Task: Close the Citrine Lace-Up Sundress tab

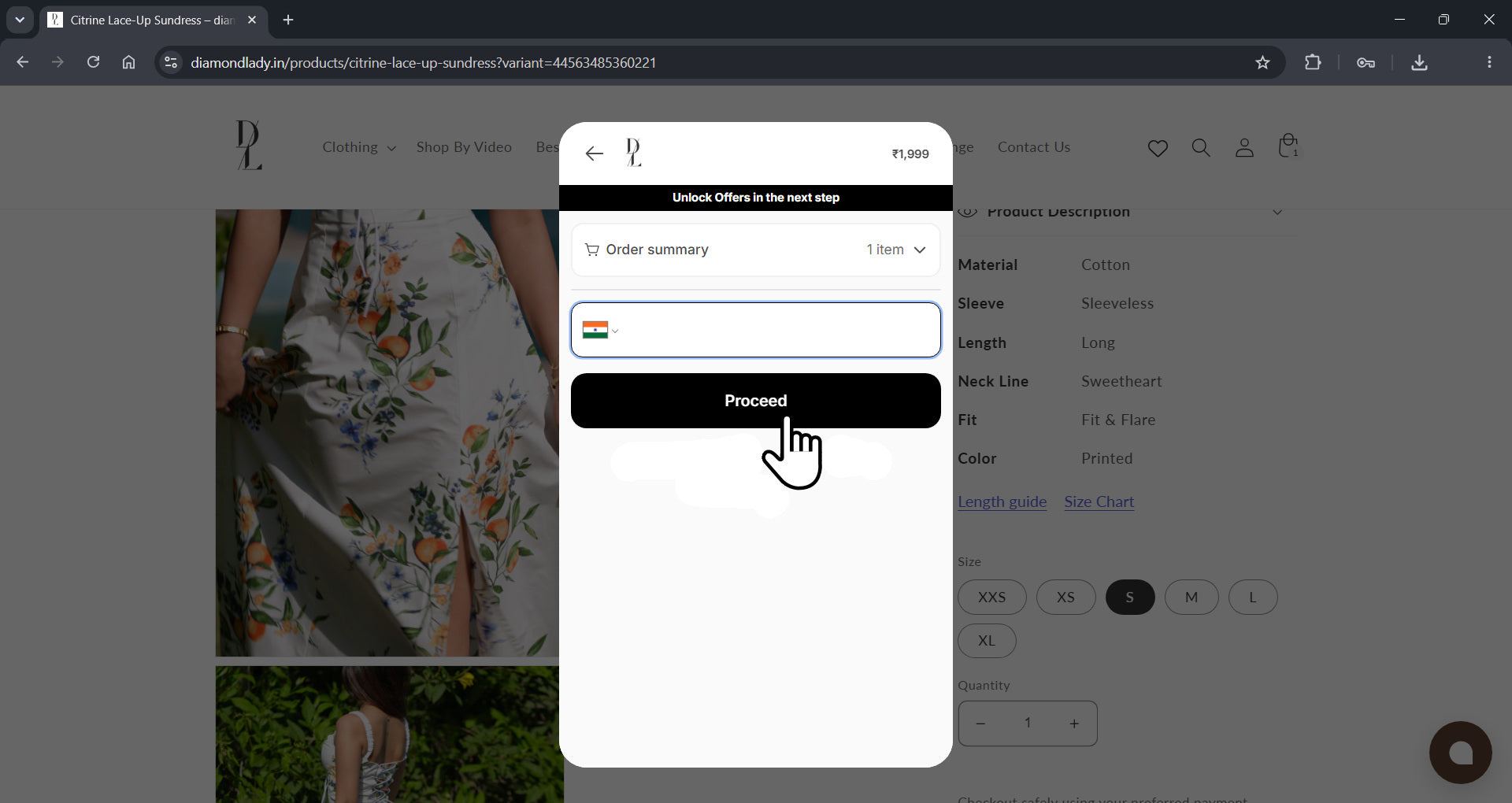Action: pyautogui.click(x=252, y=20)
